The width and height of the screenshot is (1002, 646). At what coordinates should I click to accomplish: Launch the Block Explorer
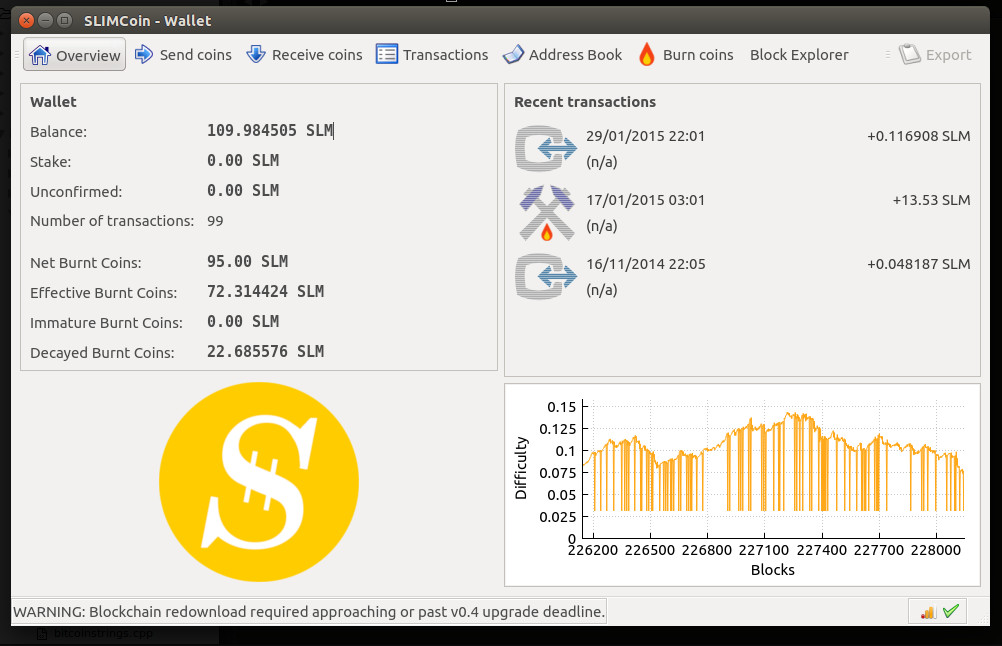pyautogui.click(x=799, y=55)
